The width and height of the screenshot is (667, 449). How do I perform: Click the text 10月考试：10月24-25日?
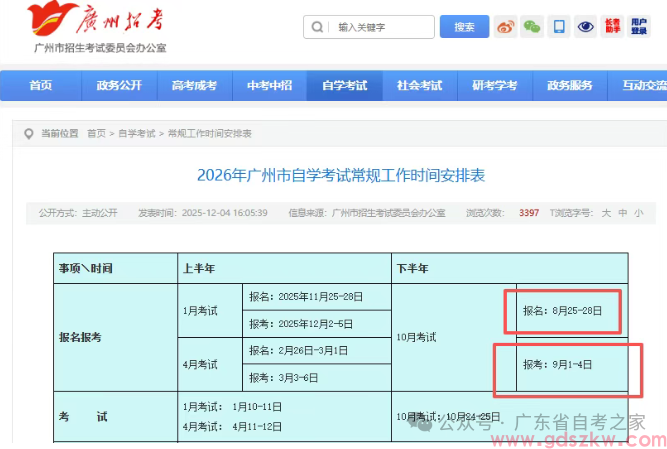click(x=448, y=417)
